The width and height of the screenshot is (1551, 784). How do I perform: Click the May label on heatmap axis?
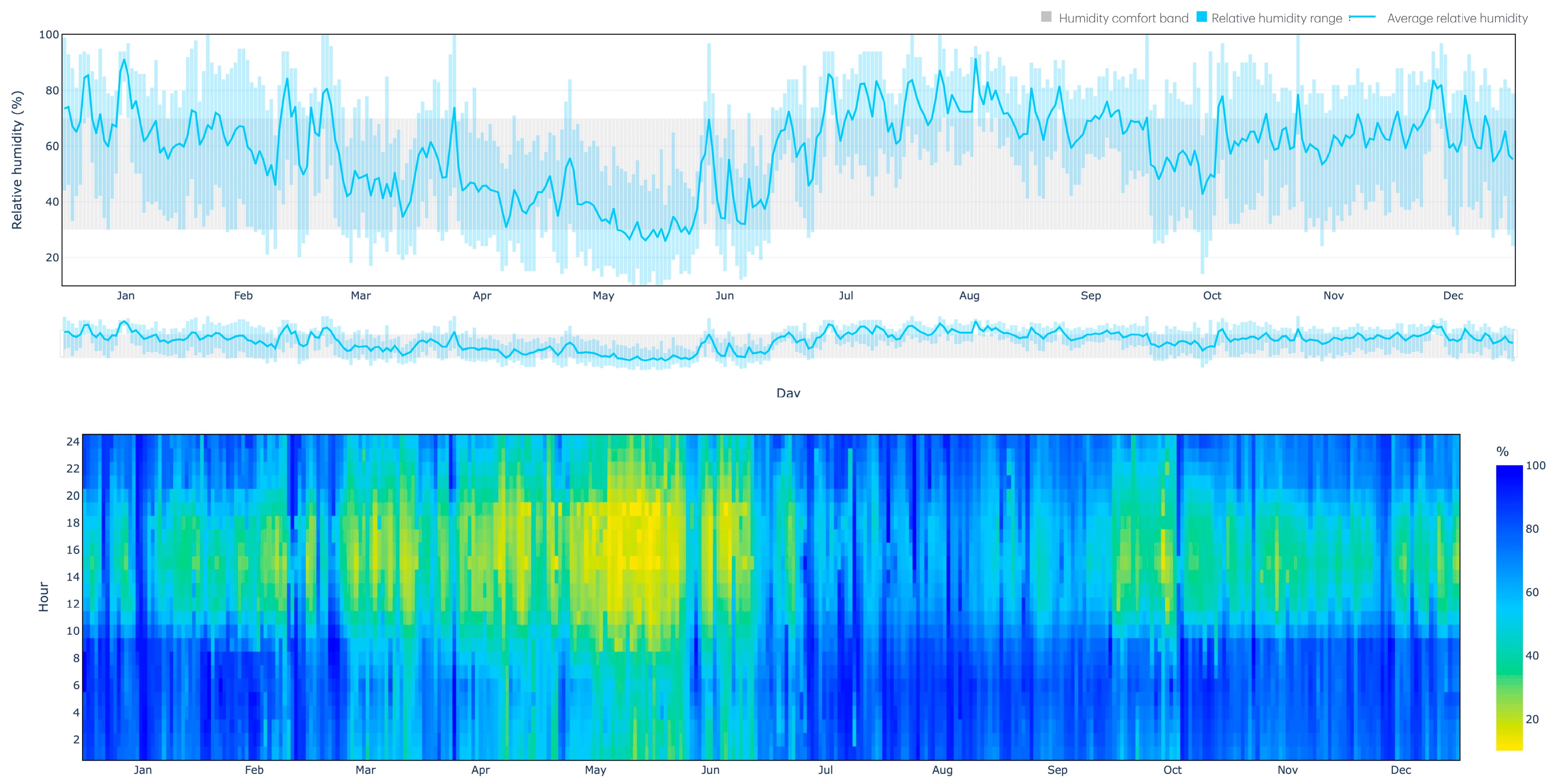point(596,770)
